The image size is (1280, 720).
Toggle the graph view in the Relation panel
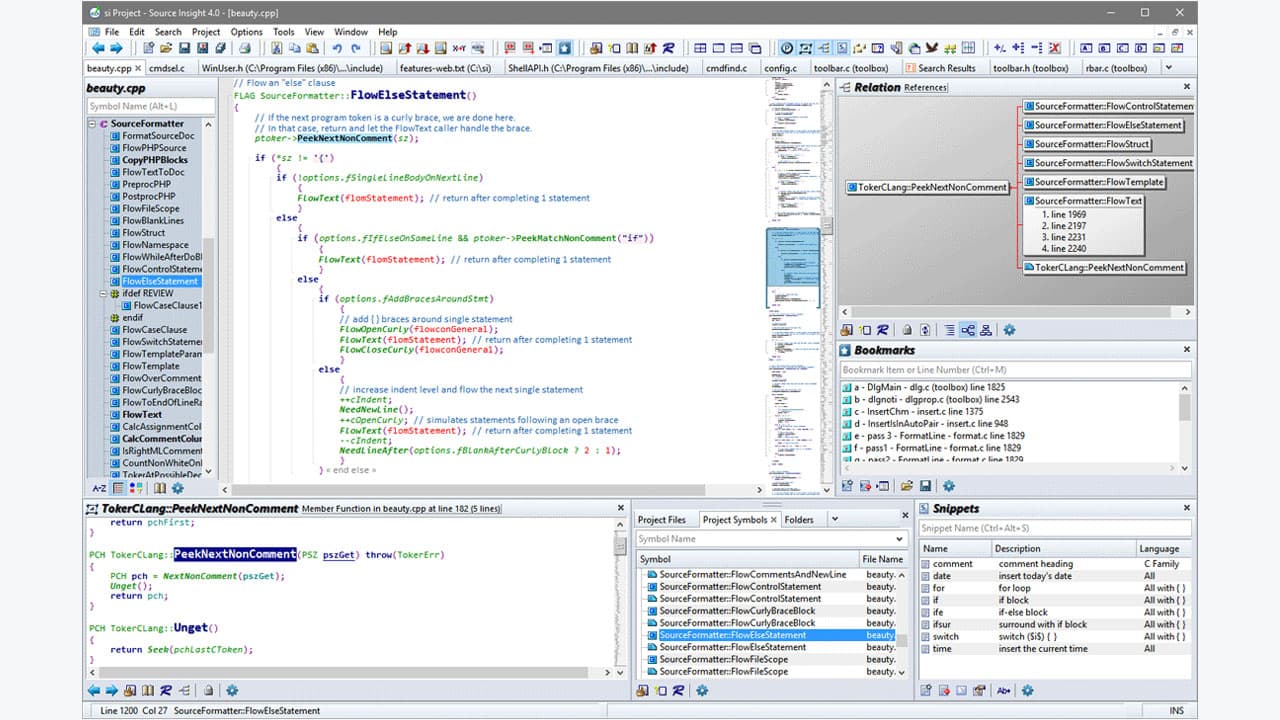pos(969,329)
